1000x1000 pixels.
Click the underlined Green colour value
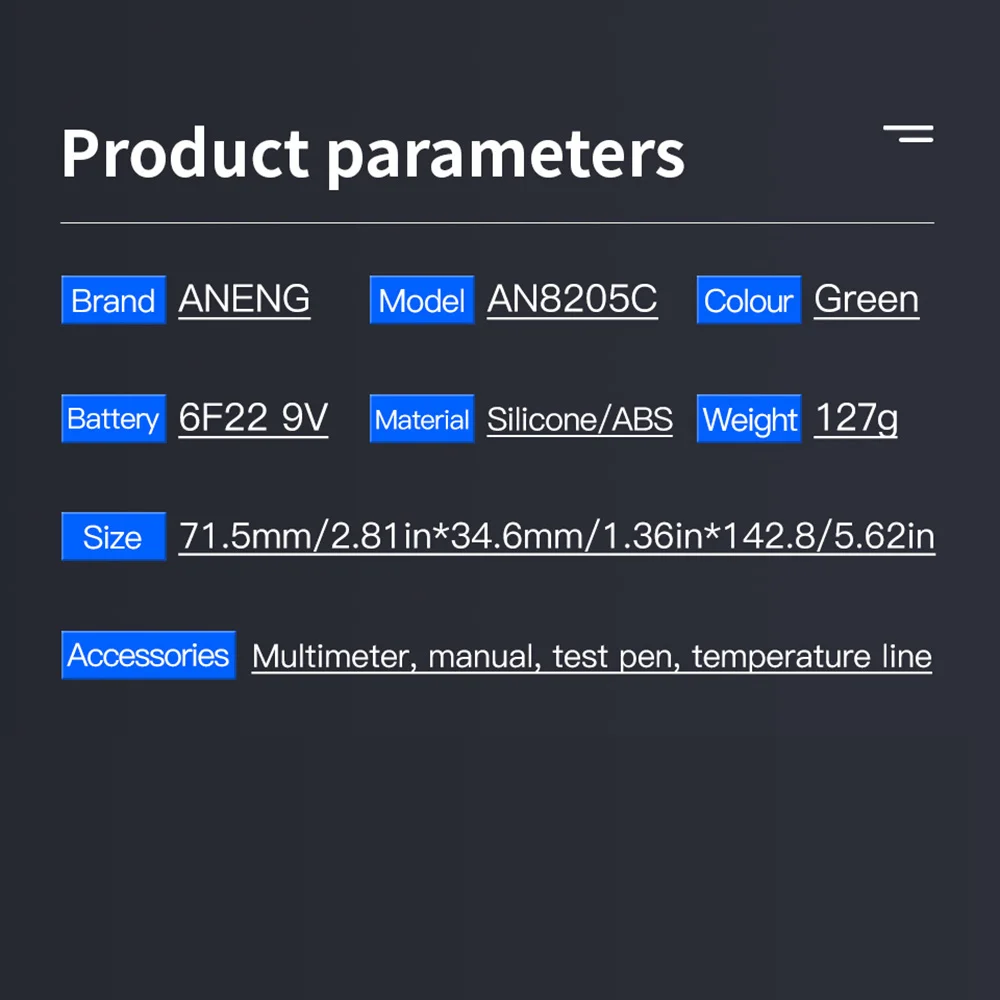coord(866,299)
